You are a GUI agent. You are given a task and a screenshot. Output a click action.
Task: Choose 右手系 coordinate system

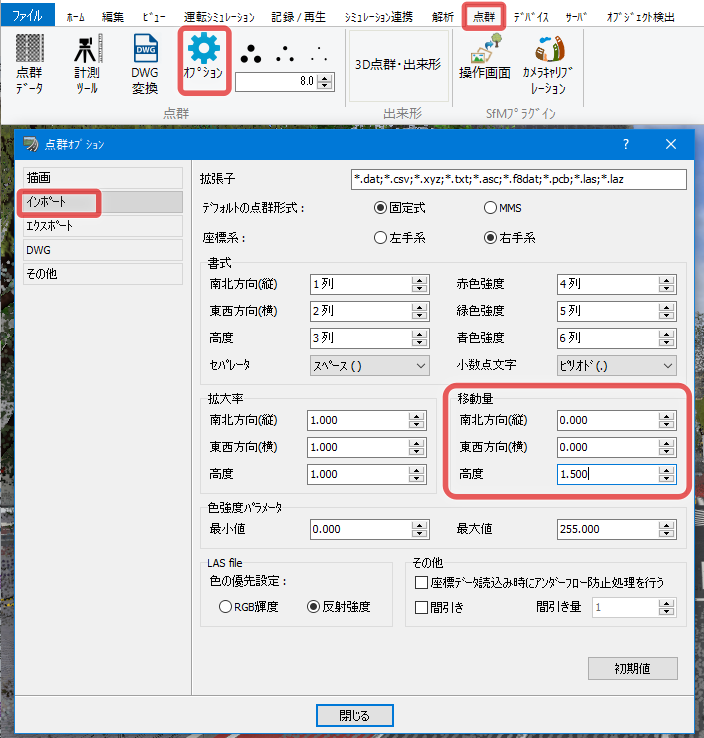tap(510, 238)
